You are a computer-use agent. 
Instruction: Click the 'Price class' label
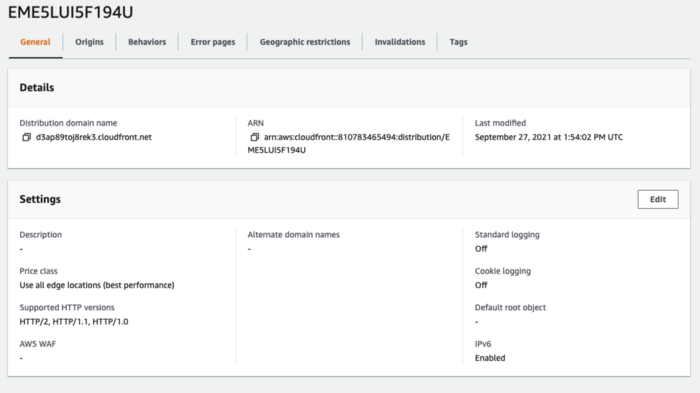38,271
